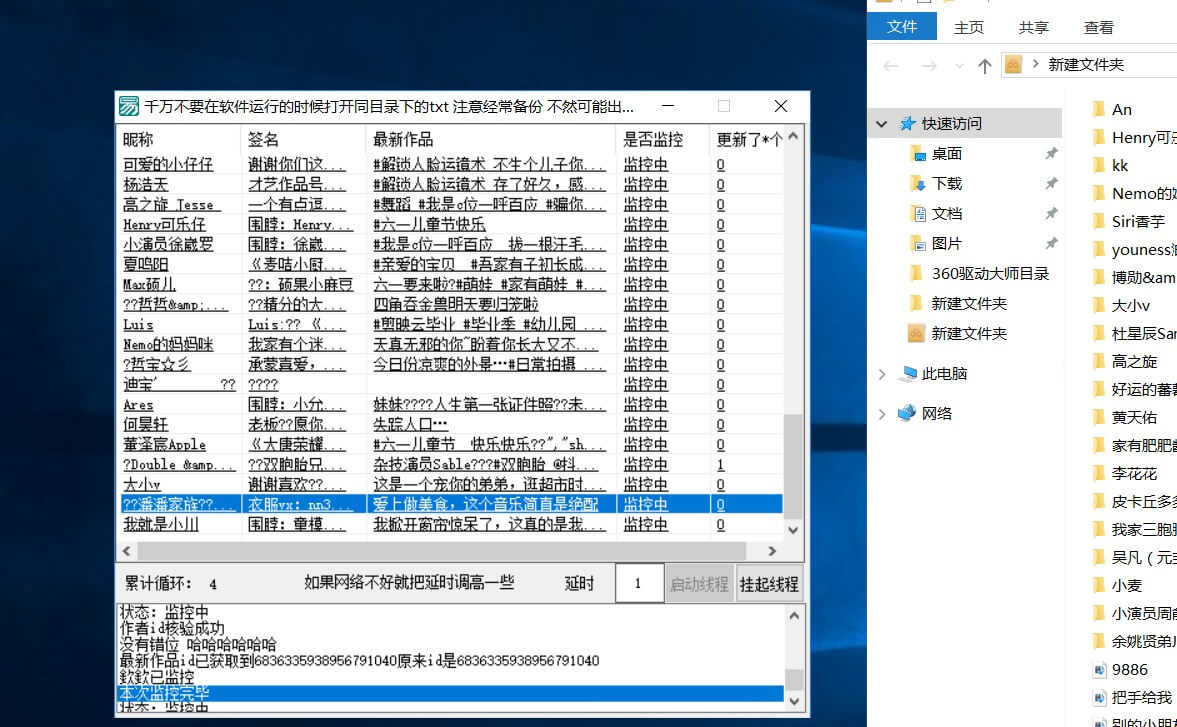Select the 我就是小川 row
The height and width of the screenshot is (727, 1177).
[450, 524]
